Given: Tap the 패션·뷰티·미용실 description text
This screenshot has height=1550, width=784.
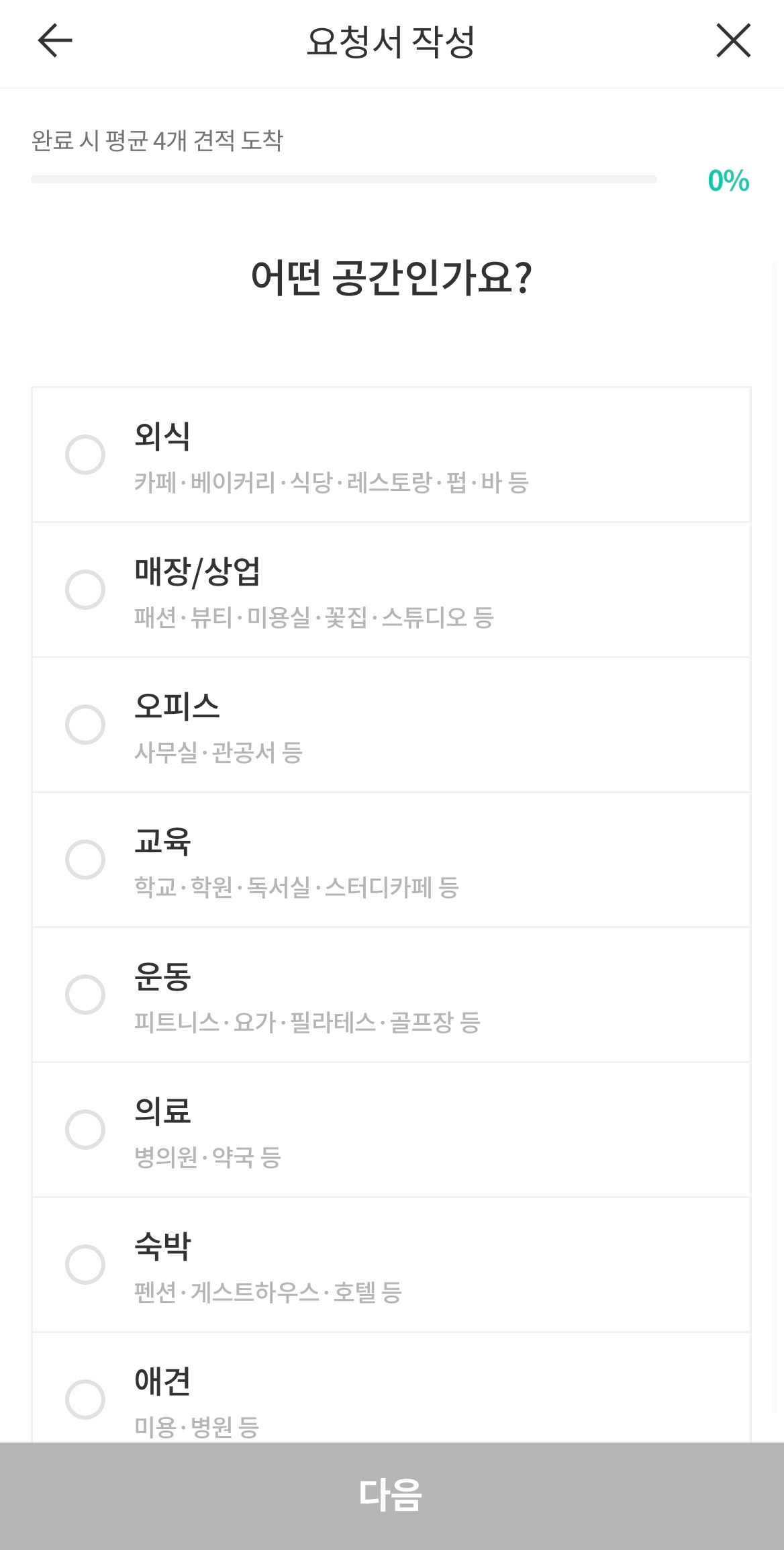Looking at the screenshot, I should pyautogui.click(x=313, y=618).
